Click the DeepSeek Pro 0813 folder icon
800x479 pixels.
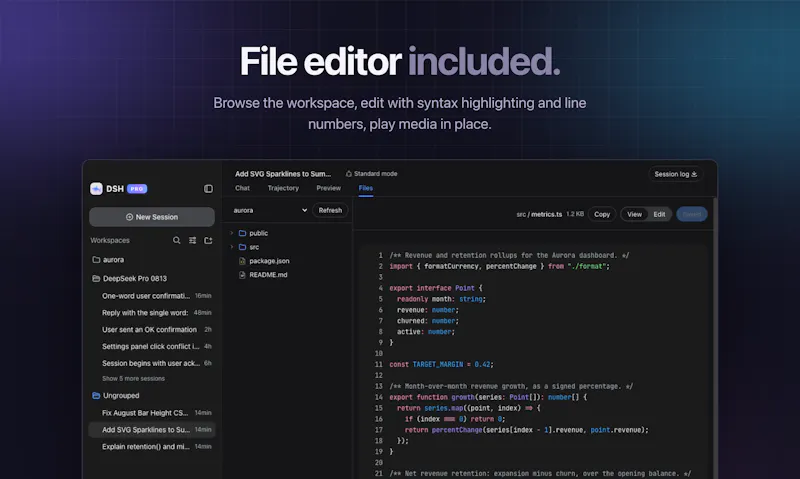(96, 279)
